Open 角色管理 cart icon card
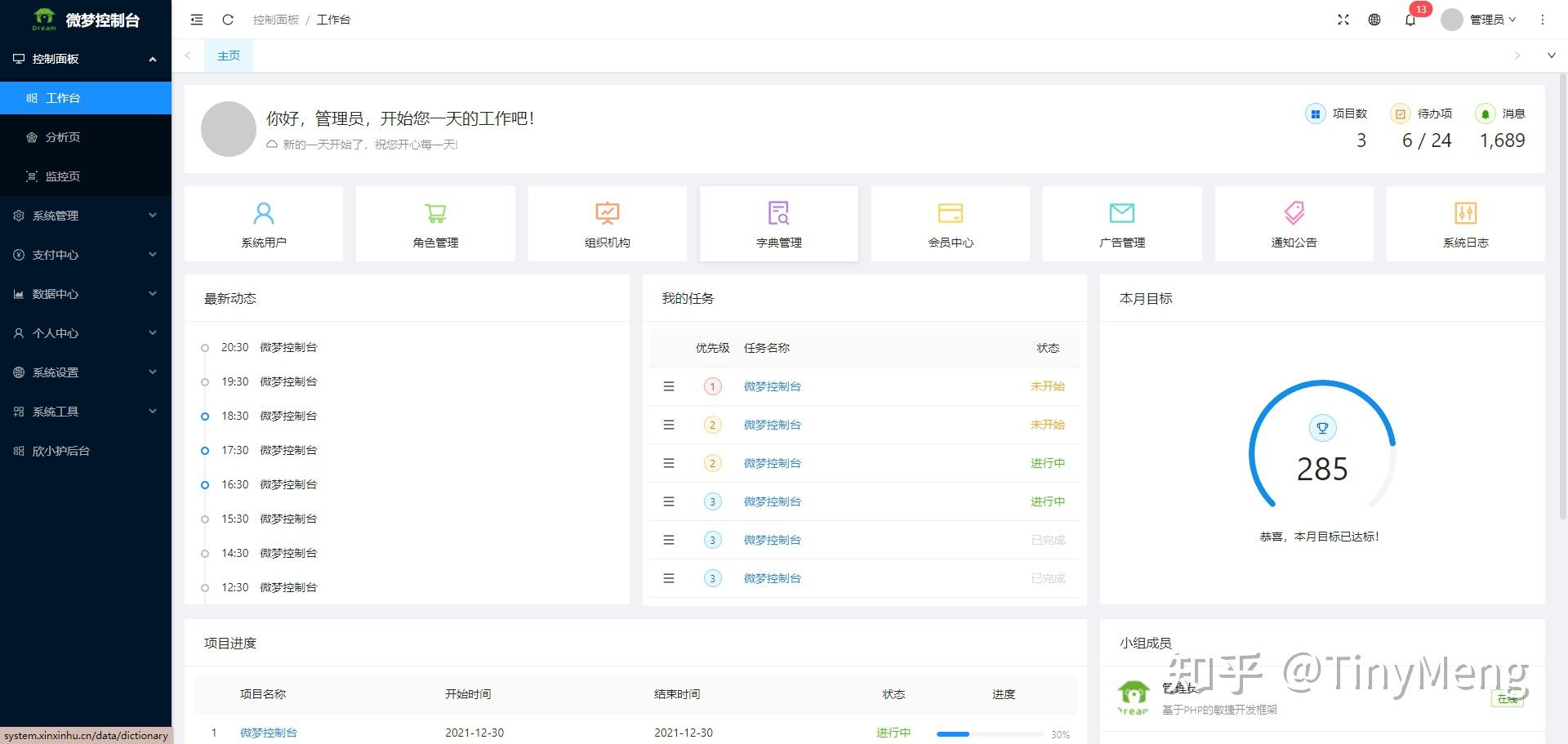This screenshot has width=1568, height=744. [435, 224]
